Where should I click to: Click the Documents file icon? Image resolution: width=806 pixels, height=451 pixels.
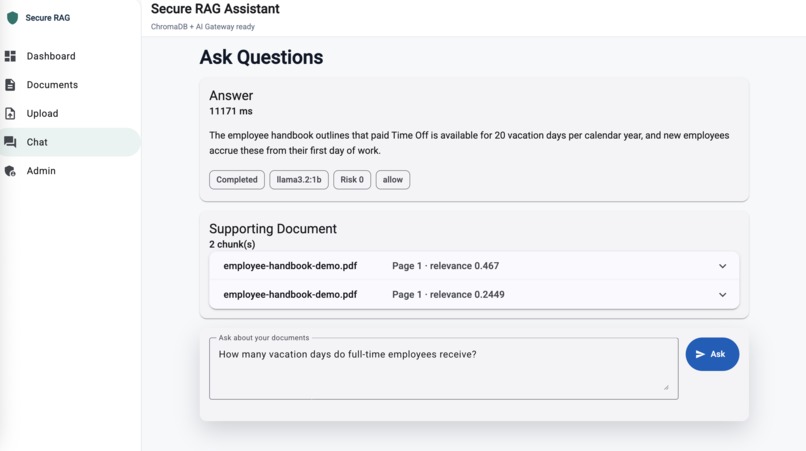point(10,85)
